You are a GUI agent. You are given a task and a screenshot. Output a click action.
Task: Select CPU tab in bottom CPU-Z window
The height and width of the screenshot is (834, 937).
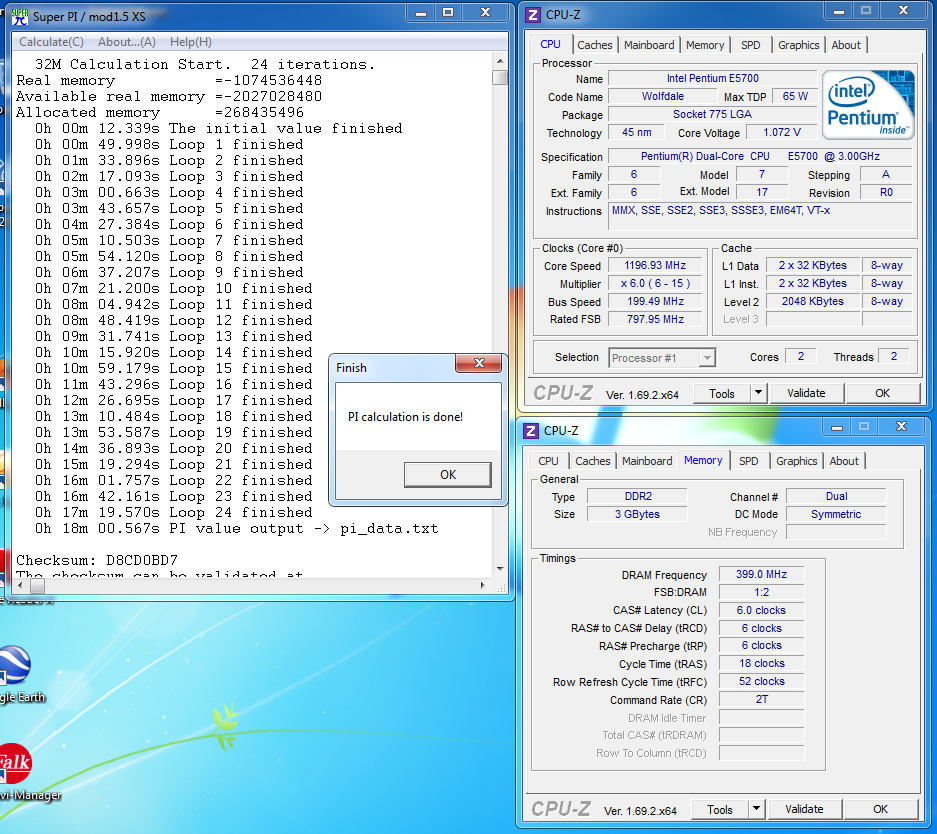point(548,461)
